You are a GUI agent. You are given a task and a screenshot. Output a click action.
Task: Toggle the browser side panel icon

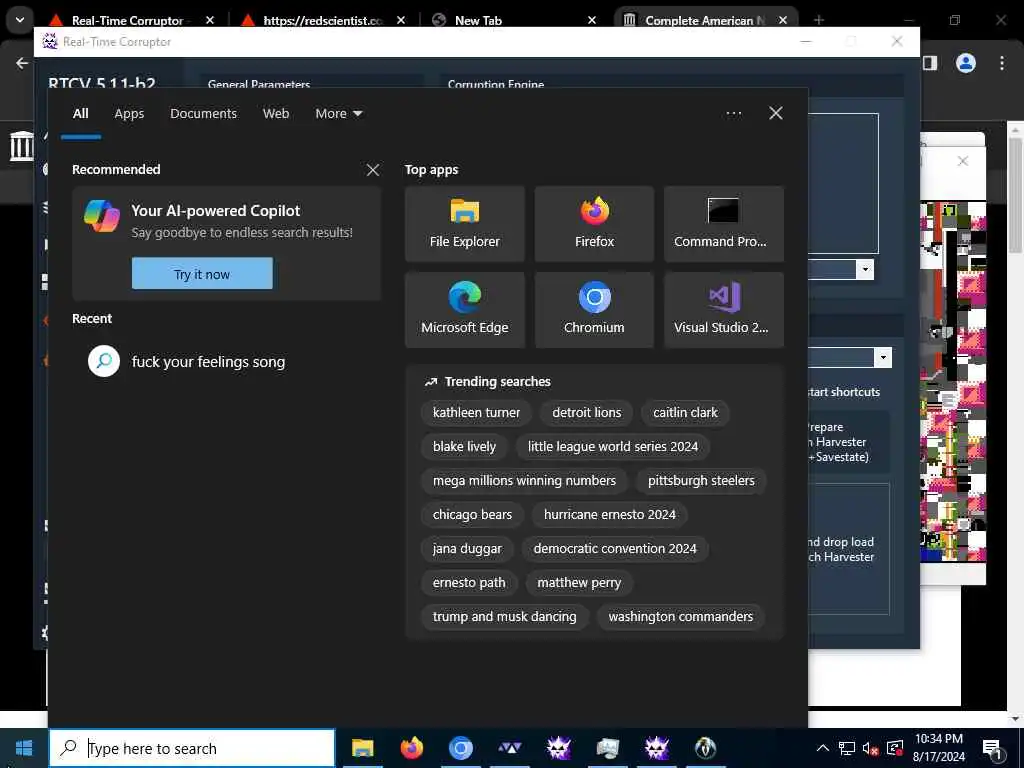[930, 63]
